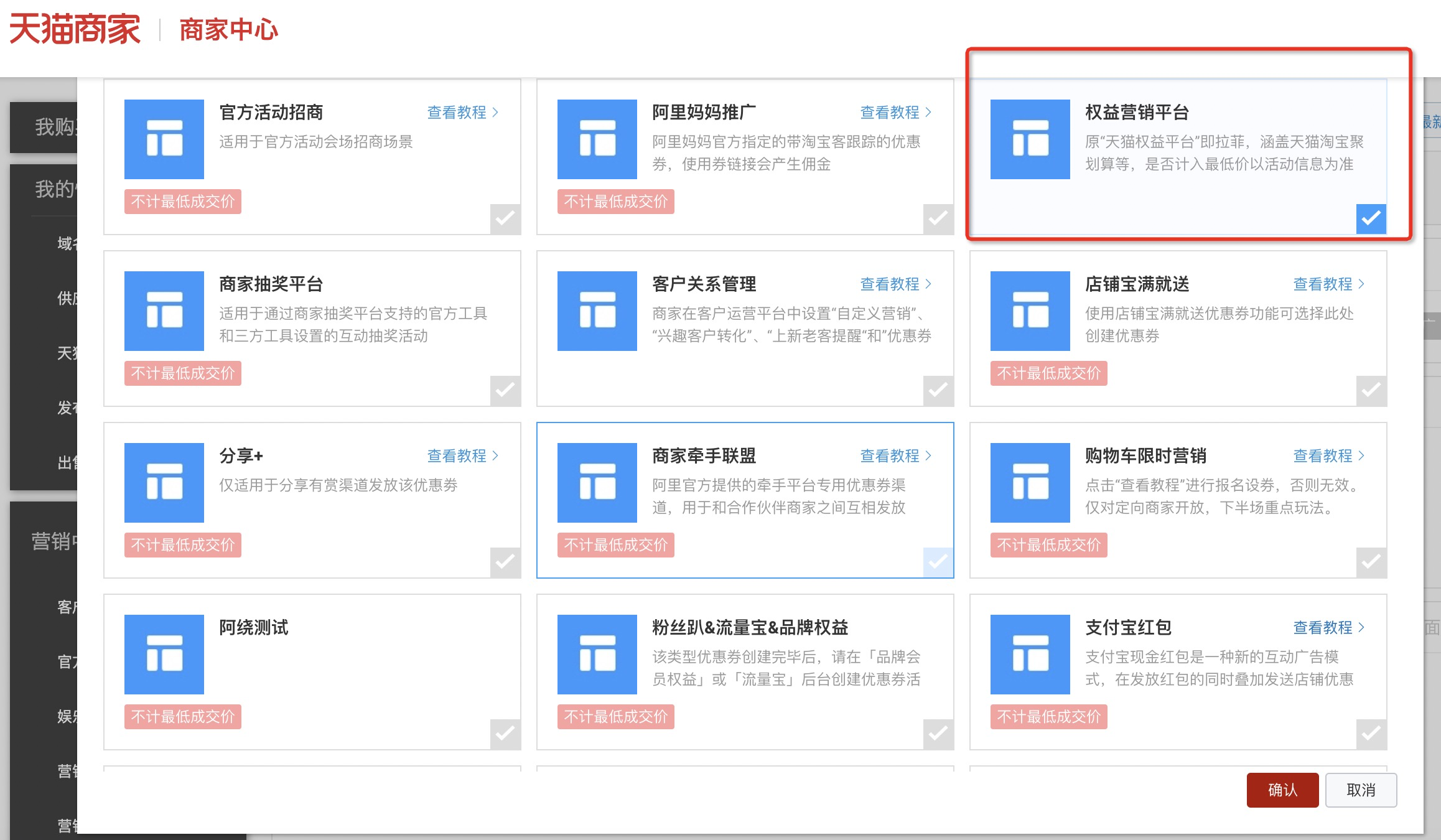The image size is (1441, 840).
Task: Click the 阿绕测试 card icon
Action: coord(164,655)
